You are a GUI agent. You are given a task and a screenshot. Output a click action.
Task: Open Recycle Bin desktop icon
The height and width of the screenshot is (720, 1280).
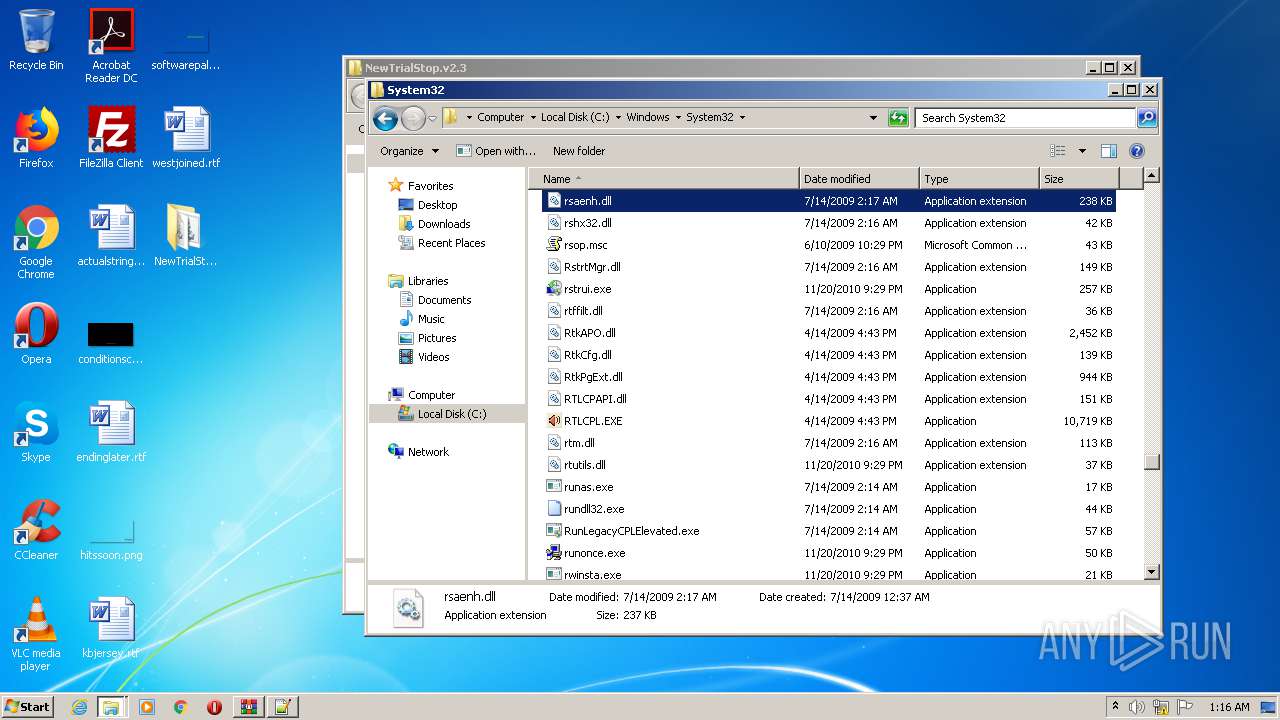click(x=36, y=40)
